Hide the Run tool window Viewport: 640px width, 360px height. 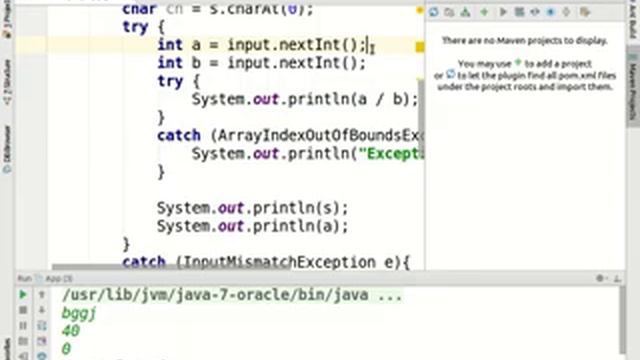[617, 279]
